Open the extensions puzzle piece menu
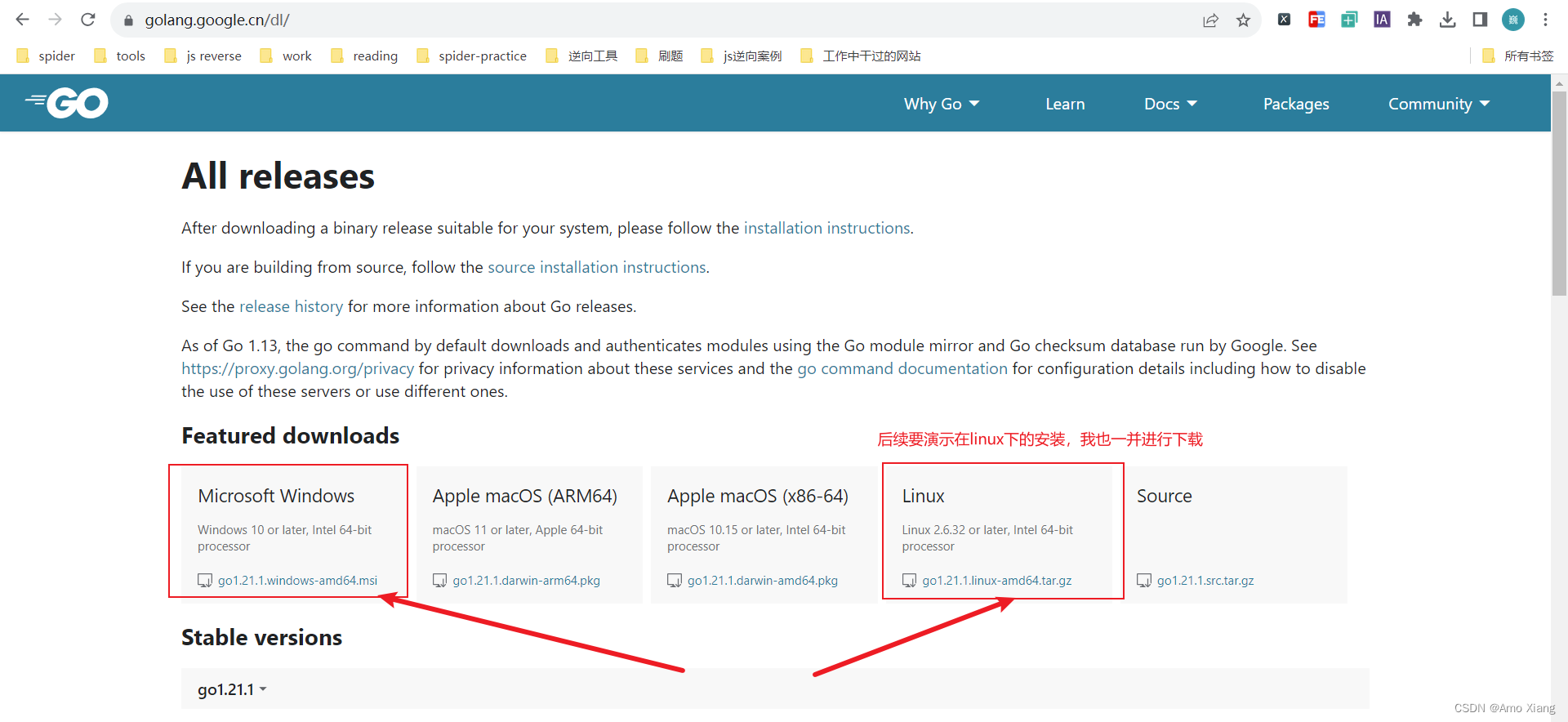This screenshot has width=1568, height=722. (x=1414, y=20)
